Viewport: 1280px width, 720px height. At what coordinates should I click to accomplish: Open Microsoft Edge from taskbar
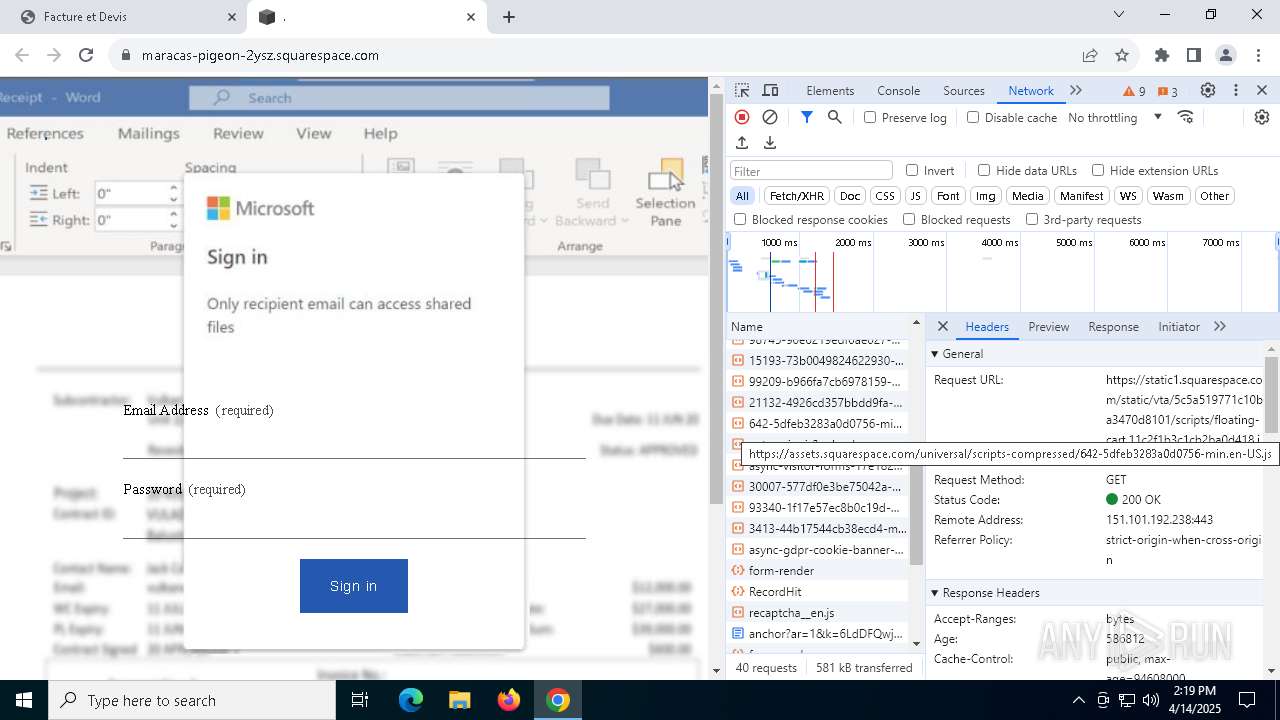click(x=411, y=700)
